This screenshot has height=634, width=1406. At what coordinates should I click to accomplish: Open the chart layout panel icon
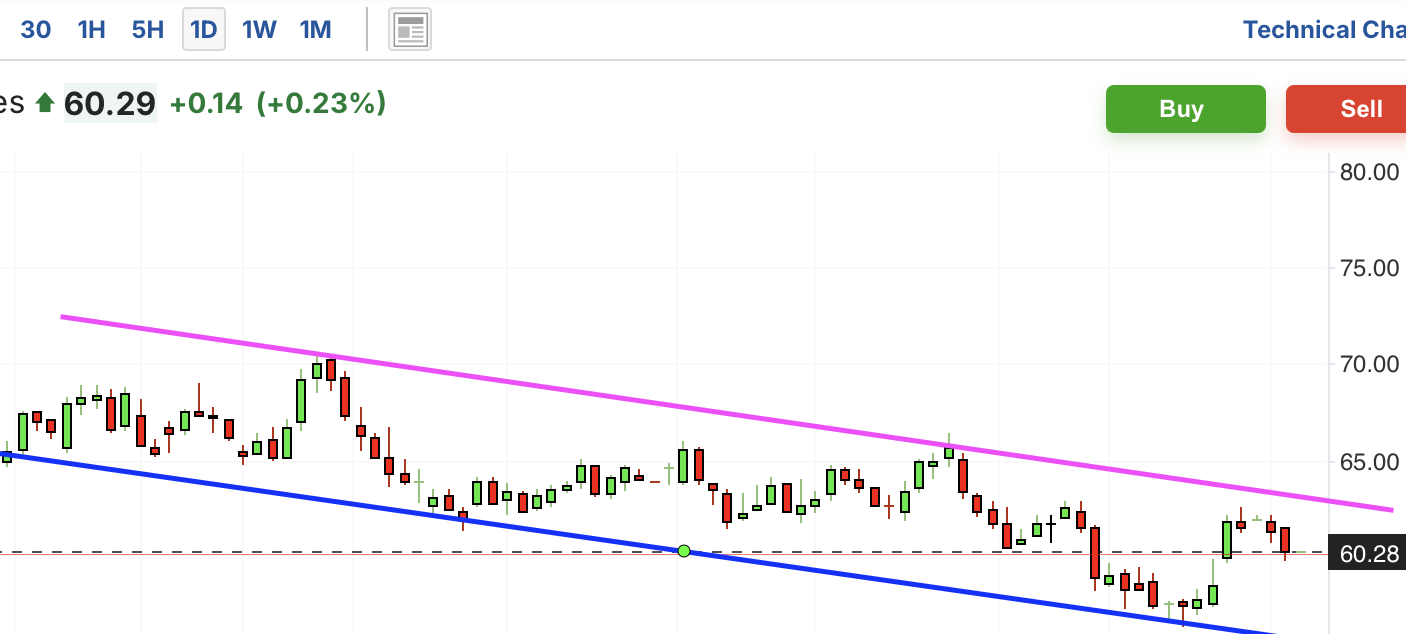point(410,30)
